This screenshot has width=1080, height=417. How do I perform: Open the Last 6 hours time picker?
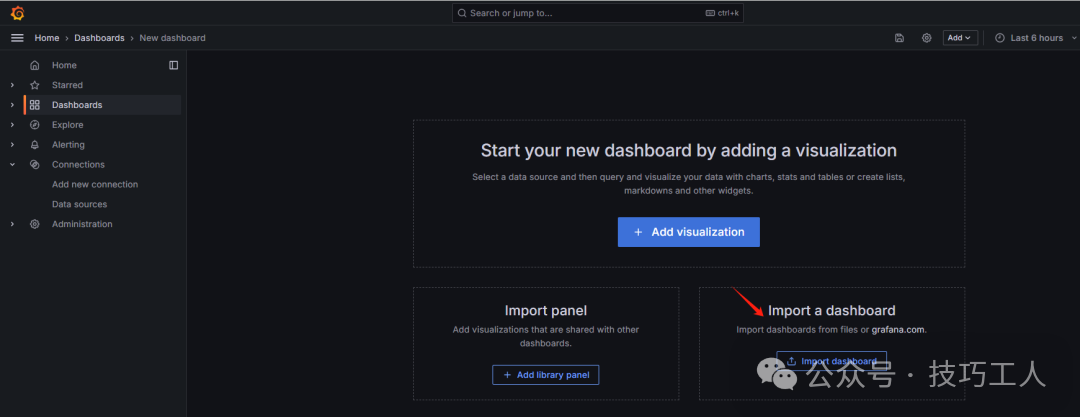tap(1029, 38)
